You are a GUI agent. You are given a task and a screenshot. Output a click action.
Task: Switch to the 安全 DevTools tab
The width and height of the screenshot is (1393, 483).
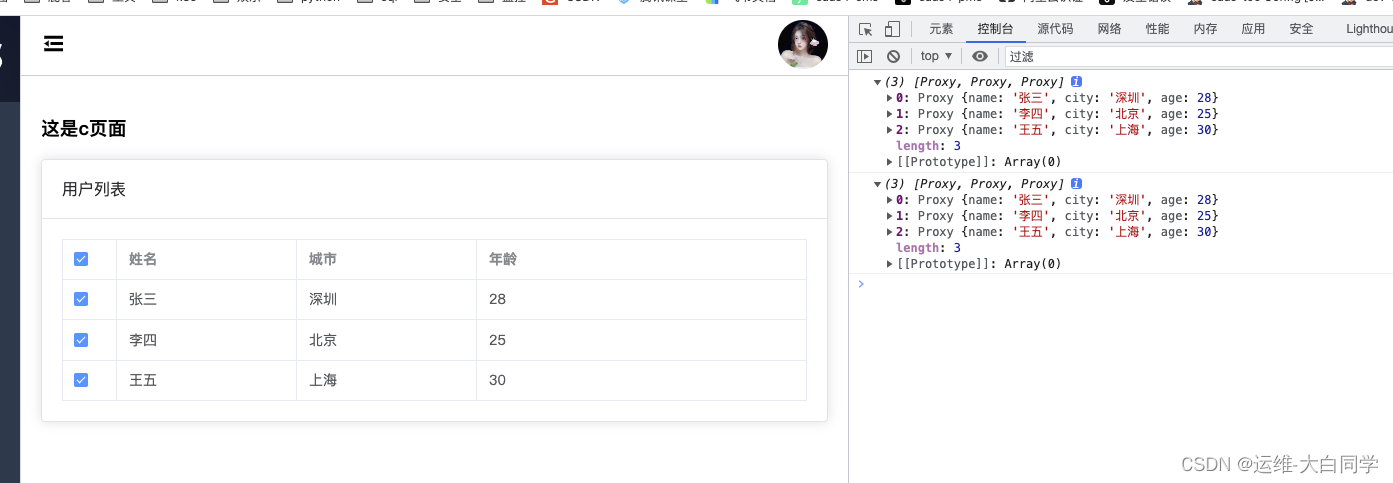point(1301,29)
